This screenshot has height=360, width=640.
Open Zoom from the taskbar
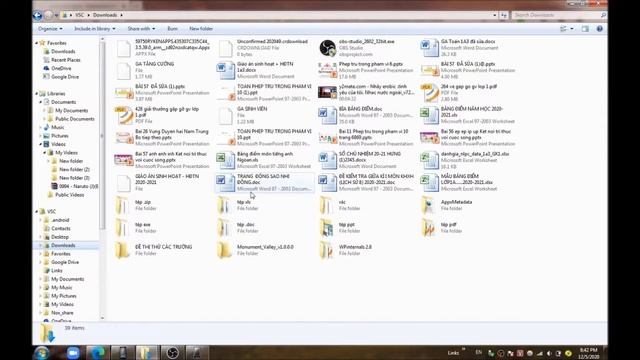tap(73, 353)
